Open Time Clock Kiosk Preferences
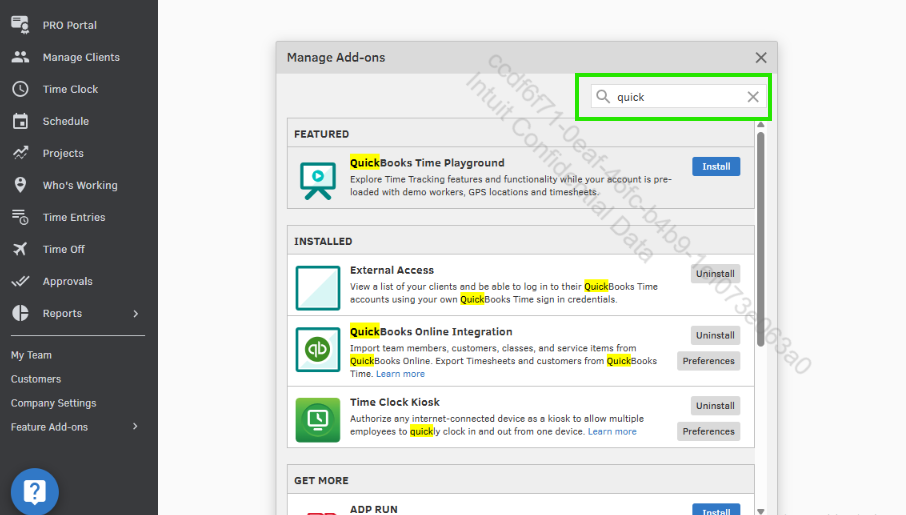Screen dimensions: 906x515 coord(708,431)
